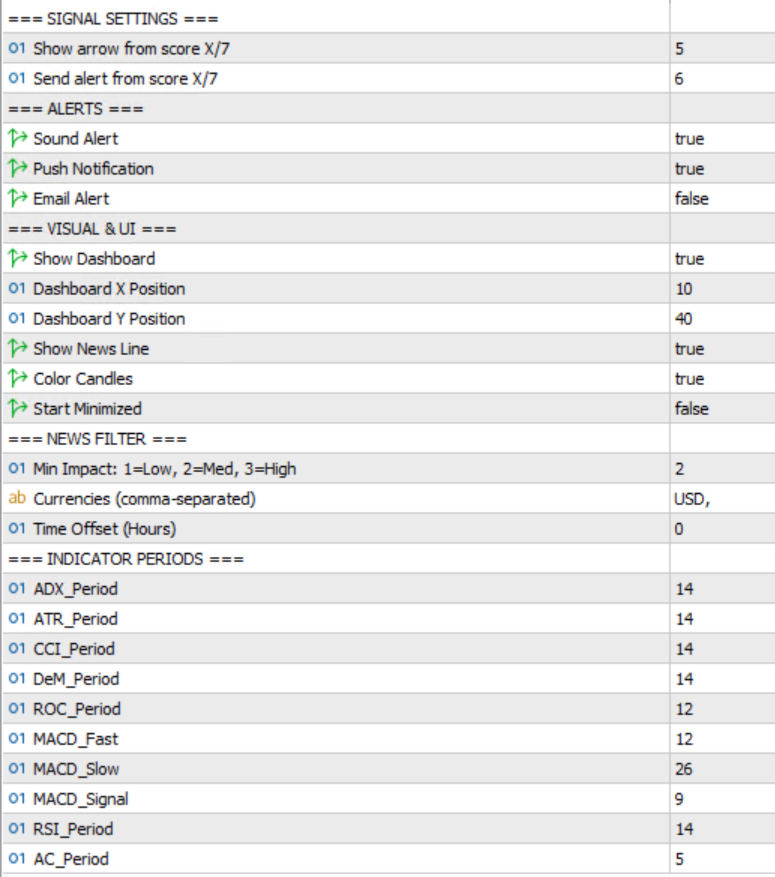Click the boolean icon beside Show Dashboard
Screen dimensions: 775x877
[x=17, y=259]
